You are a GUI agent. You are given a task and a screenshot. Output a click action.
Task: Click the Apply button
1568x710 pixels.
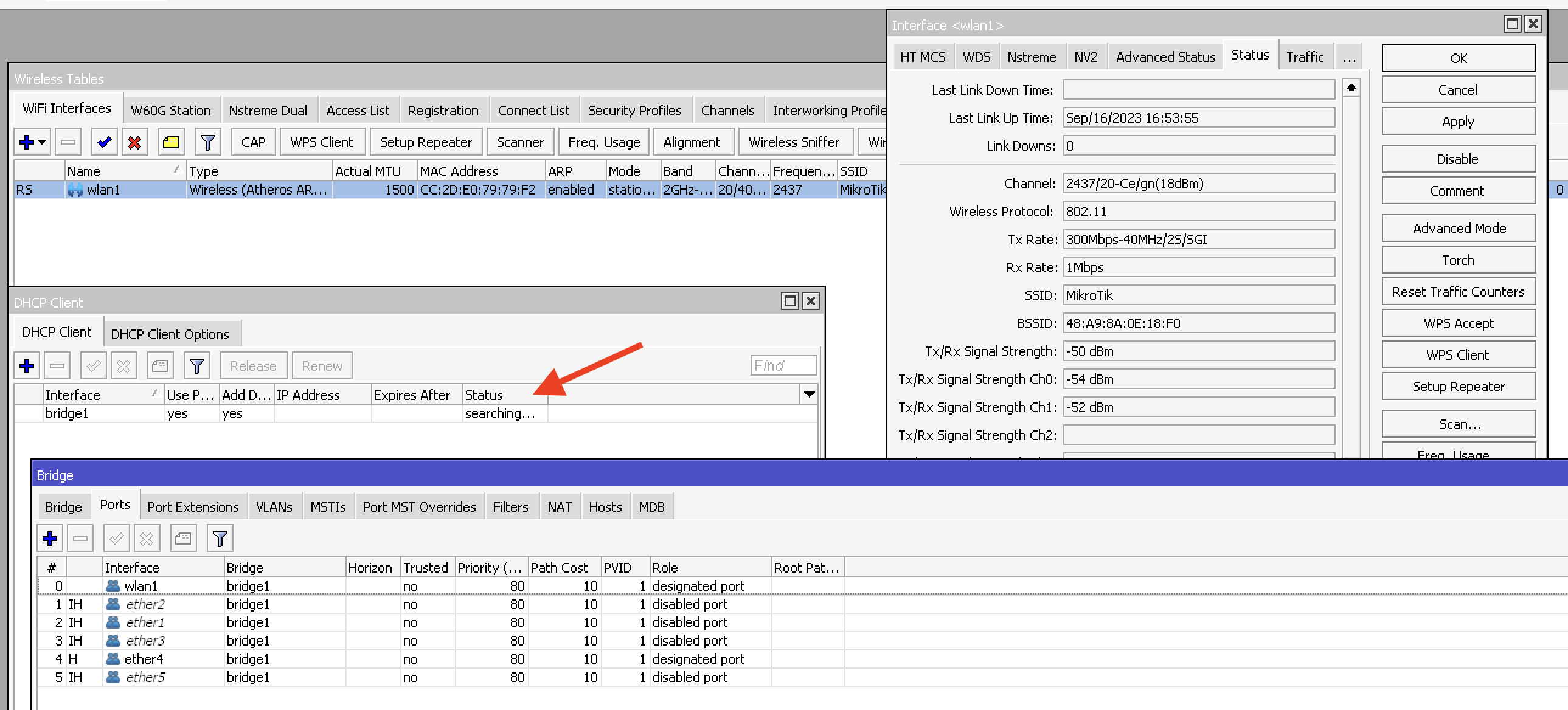(1459, 122)
